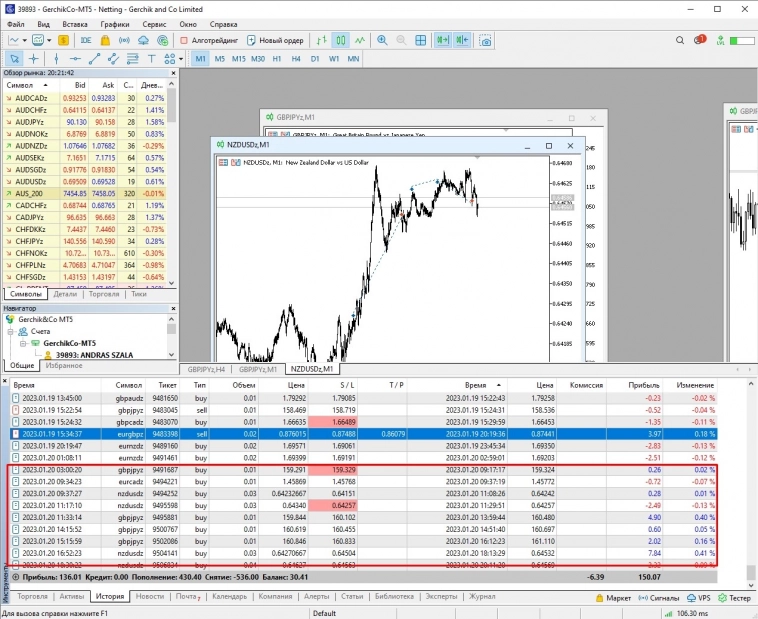Viewport: 758px width, 619px height.
Task: Collapse the Счета tree node
Action: point(11,331)
